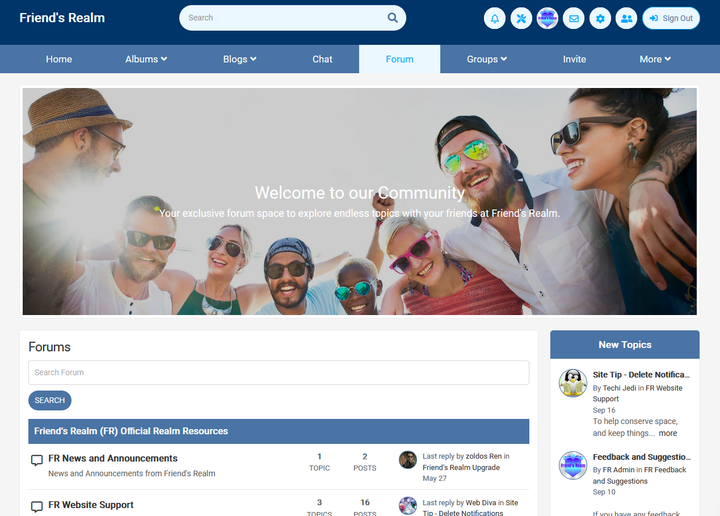
Task: Click the 'Sep 10' topic date
Action: [604, 492]
